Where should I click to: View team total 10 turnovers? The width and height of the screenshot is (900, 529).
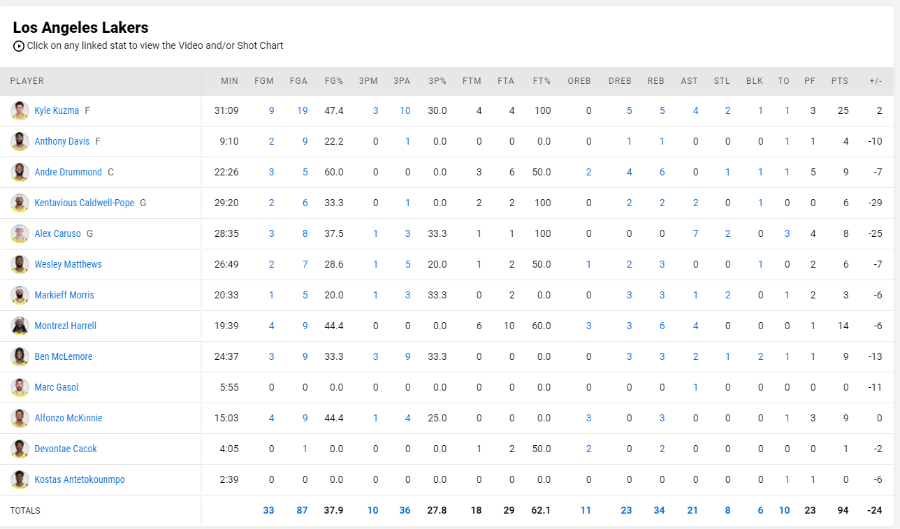(x=784, y=510)
